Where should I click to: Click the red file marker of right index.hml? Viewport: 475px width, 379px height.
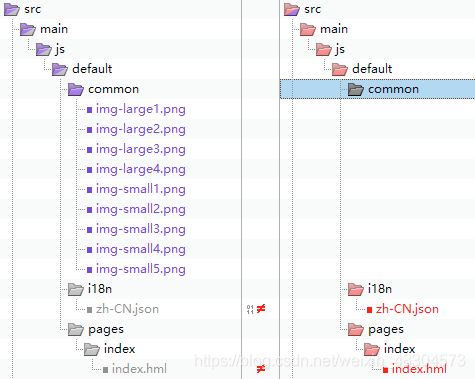[x=385, y=370]
